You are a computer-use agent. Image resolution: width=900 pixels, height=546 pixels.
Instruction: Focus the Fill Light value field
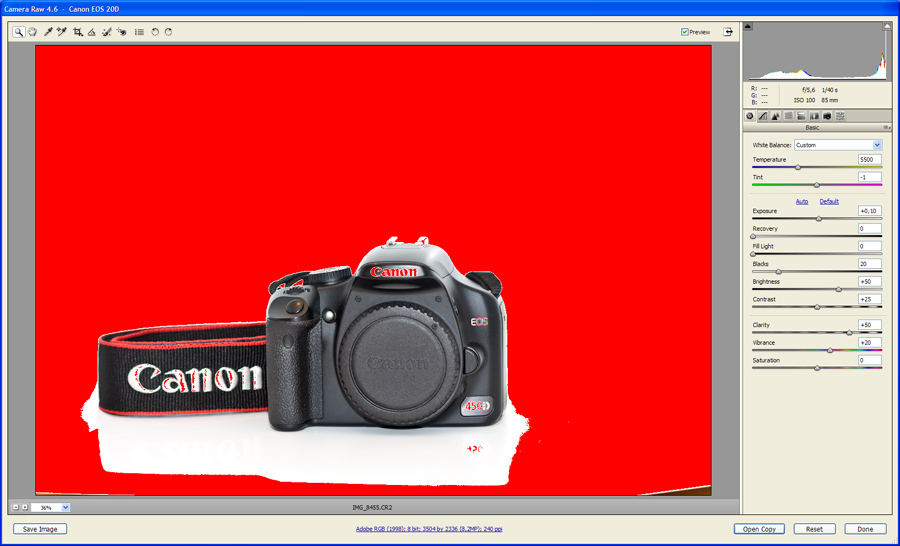(870, 246)
